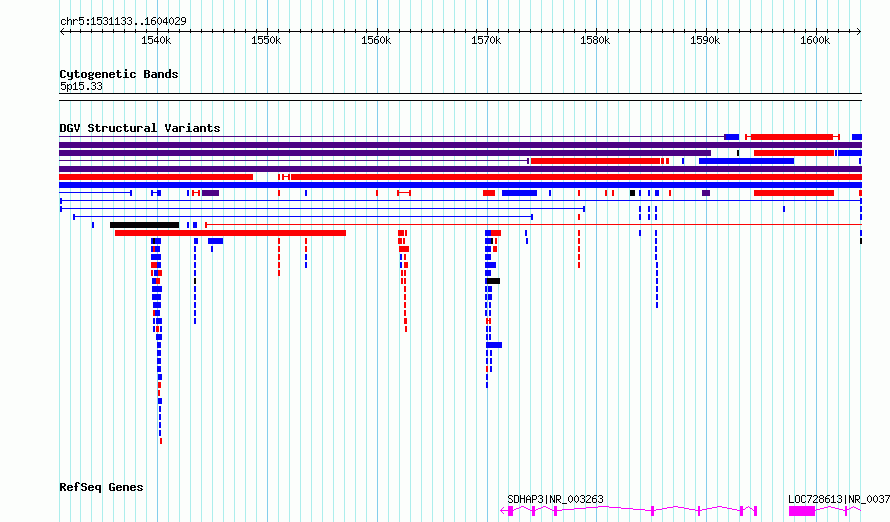Click the SDHAP3 gene exon-intron glyph
The width and height of the screenshot is (890, 522).
pyautogui.click(x=628, y=511)
